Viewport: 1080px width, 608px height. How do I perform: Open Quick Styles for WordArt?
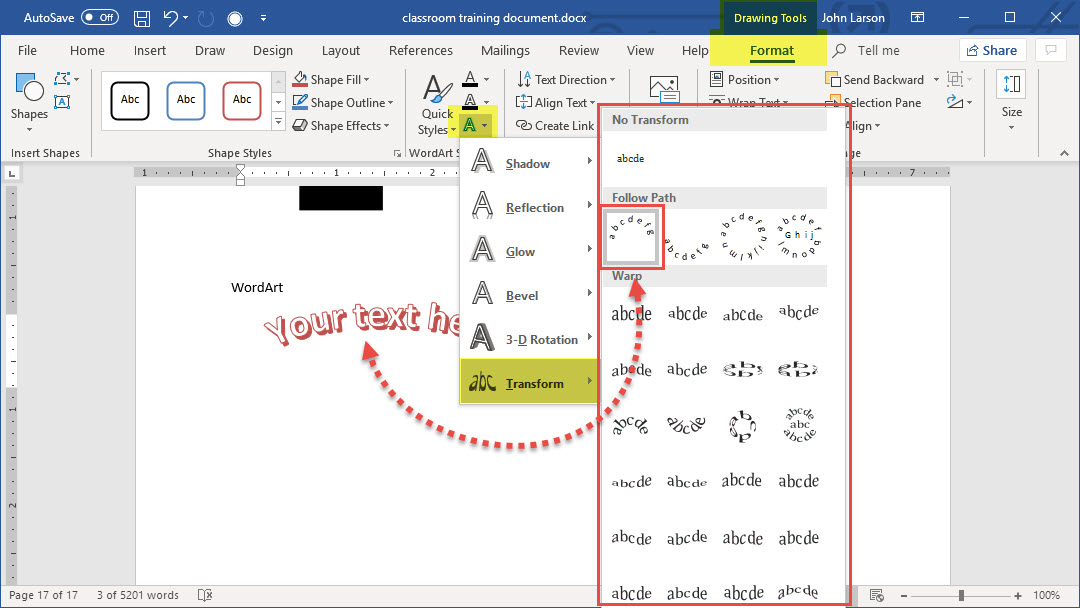point(437,105)
